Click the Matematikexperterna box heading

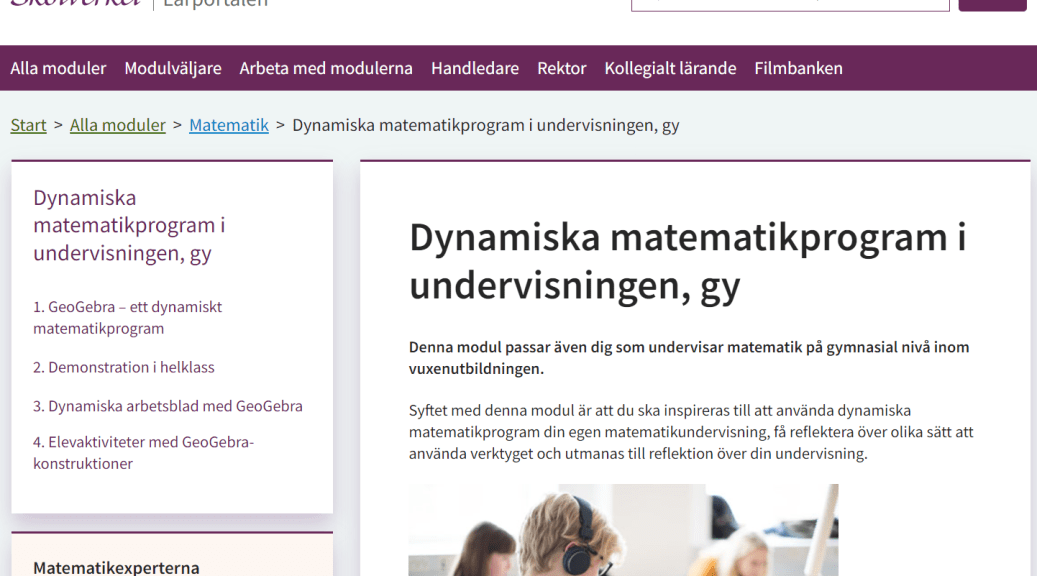pyautogui.click(x=116, y=567)
